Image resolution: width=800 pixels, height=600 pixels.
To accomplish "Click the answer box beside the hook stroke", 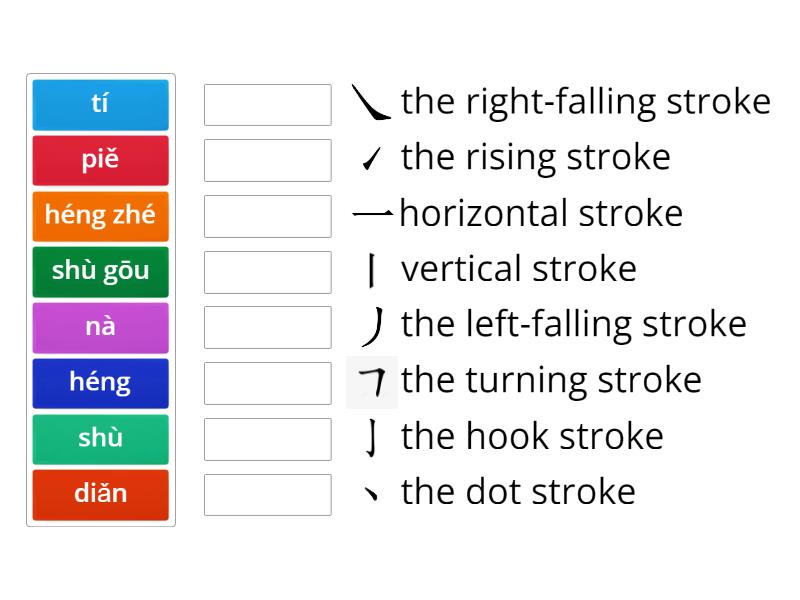I will (267, 438).
